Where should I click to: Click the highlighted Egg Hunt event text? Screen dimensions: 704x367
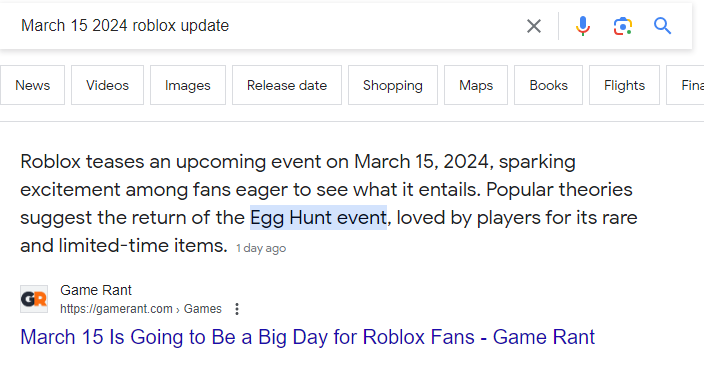318,217
